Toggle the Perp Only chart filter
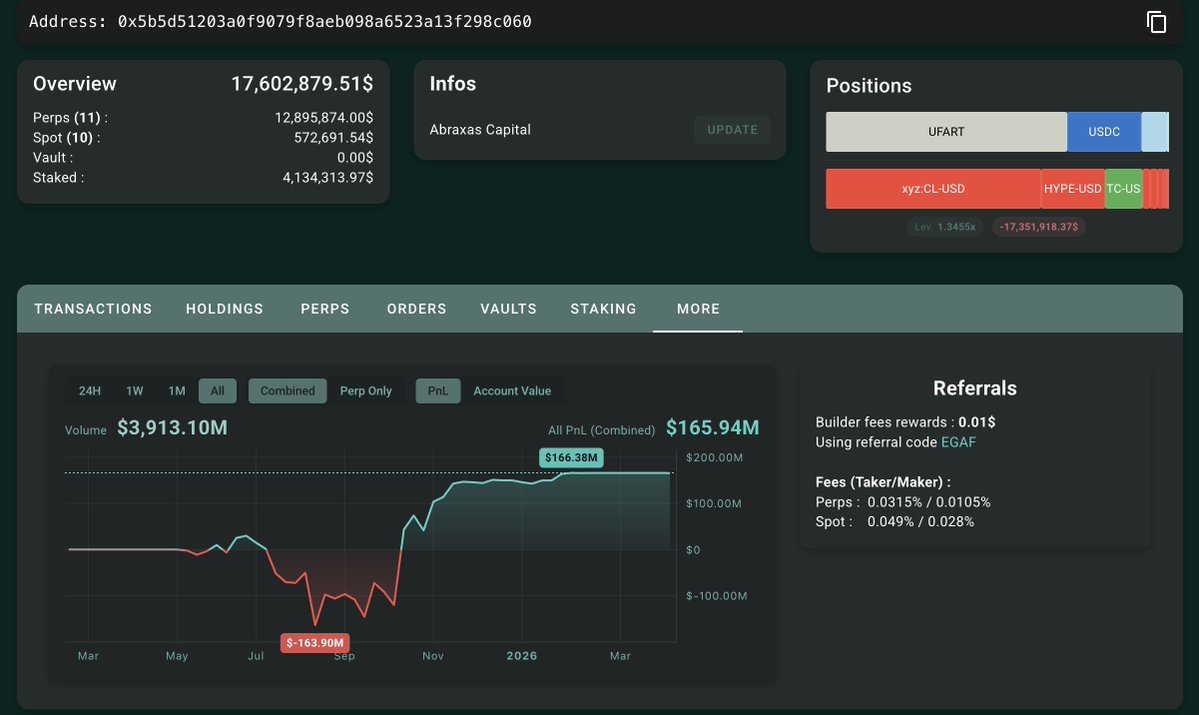 point(366,390)
